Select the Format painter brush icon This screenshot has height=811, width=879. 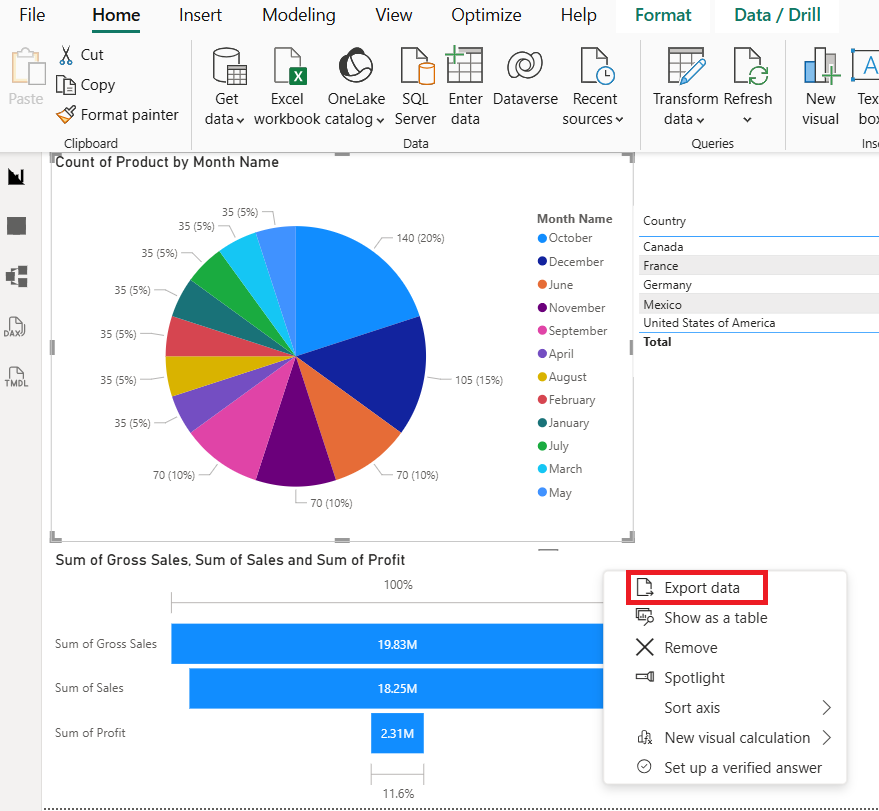click(x=66, y=114)
